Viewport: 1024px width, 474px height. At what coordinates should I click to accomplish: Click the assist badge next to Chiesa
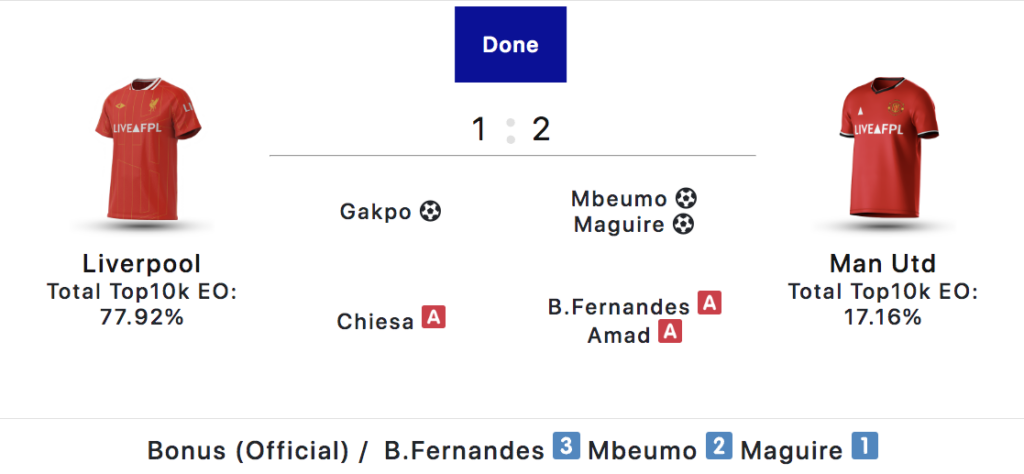(434, 318)
